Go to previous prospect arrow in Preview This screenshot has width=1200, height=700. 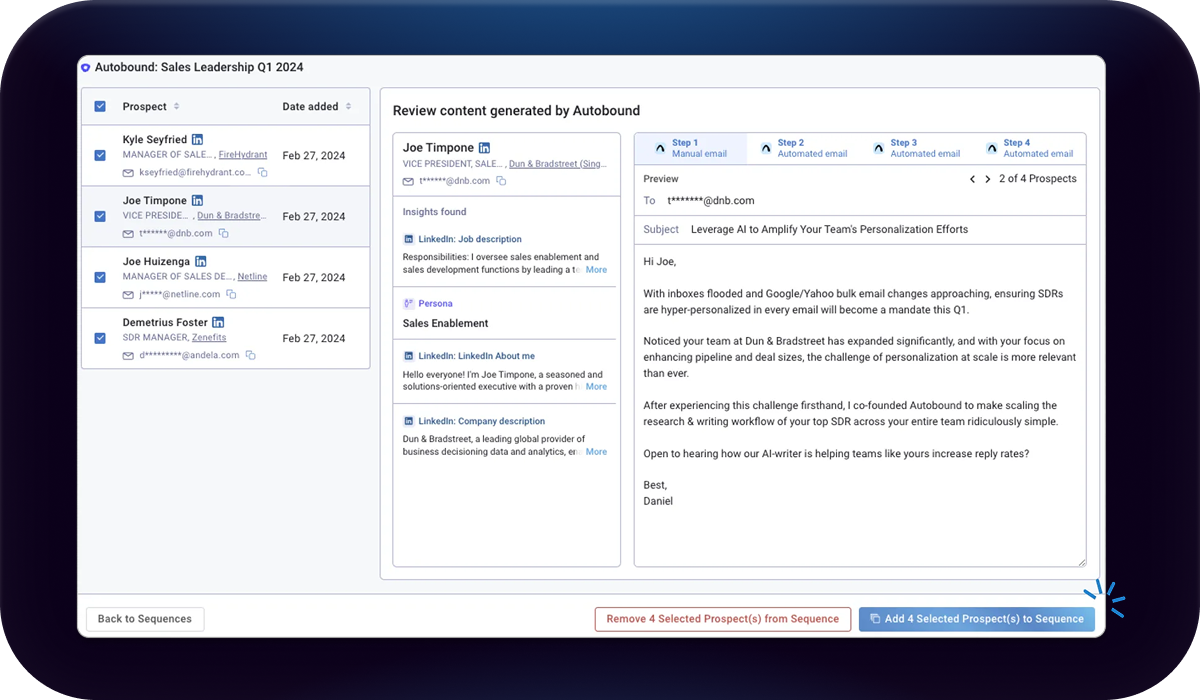tap(972, 179)
